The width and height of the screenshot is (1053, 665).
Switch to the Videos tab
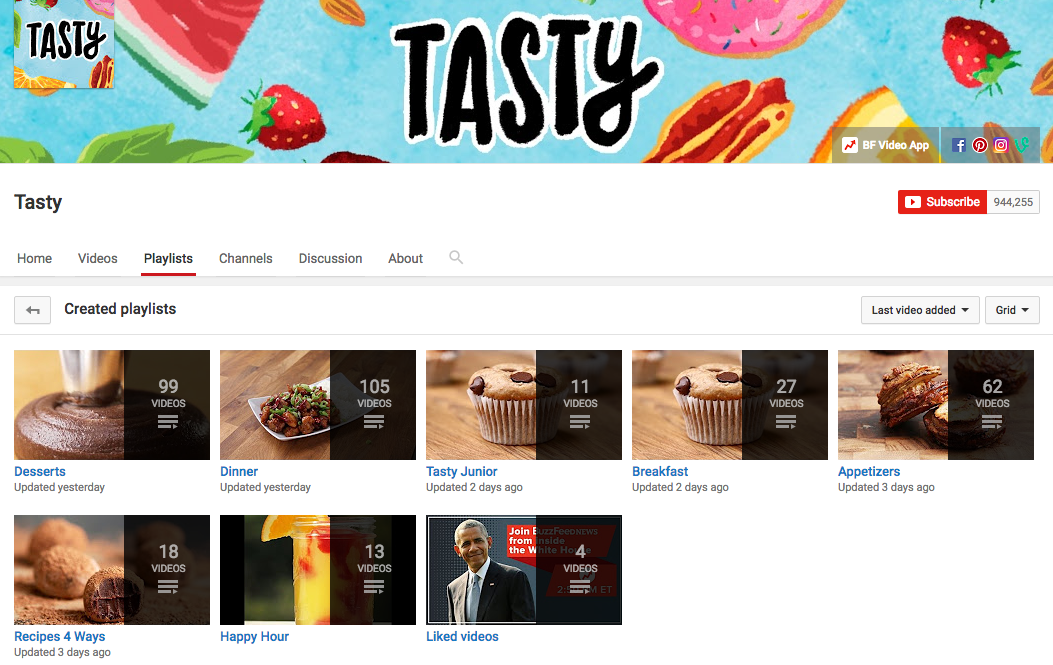pos(97,259)
